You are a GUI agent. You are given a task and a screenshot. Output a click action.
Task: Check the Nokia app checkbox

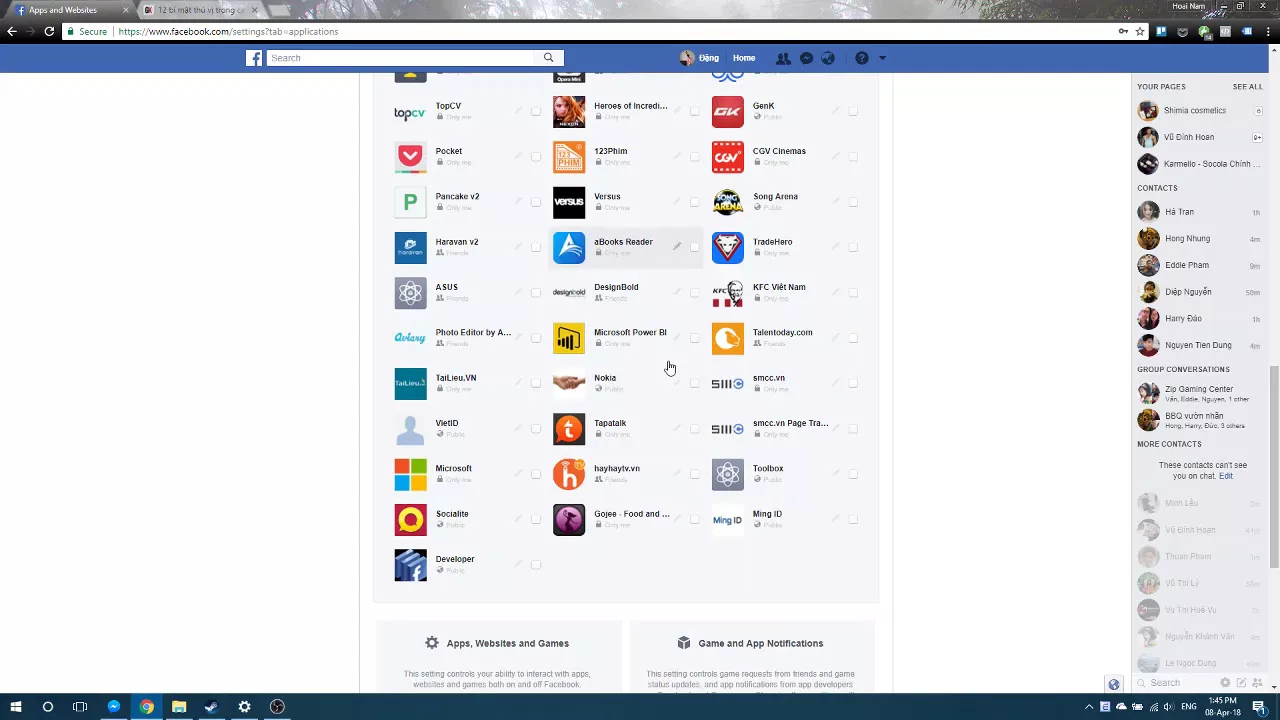point(694,383)
